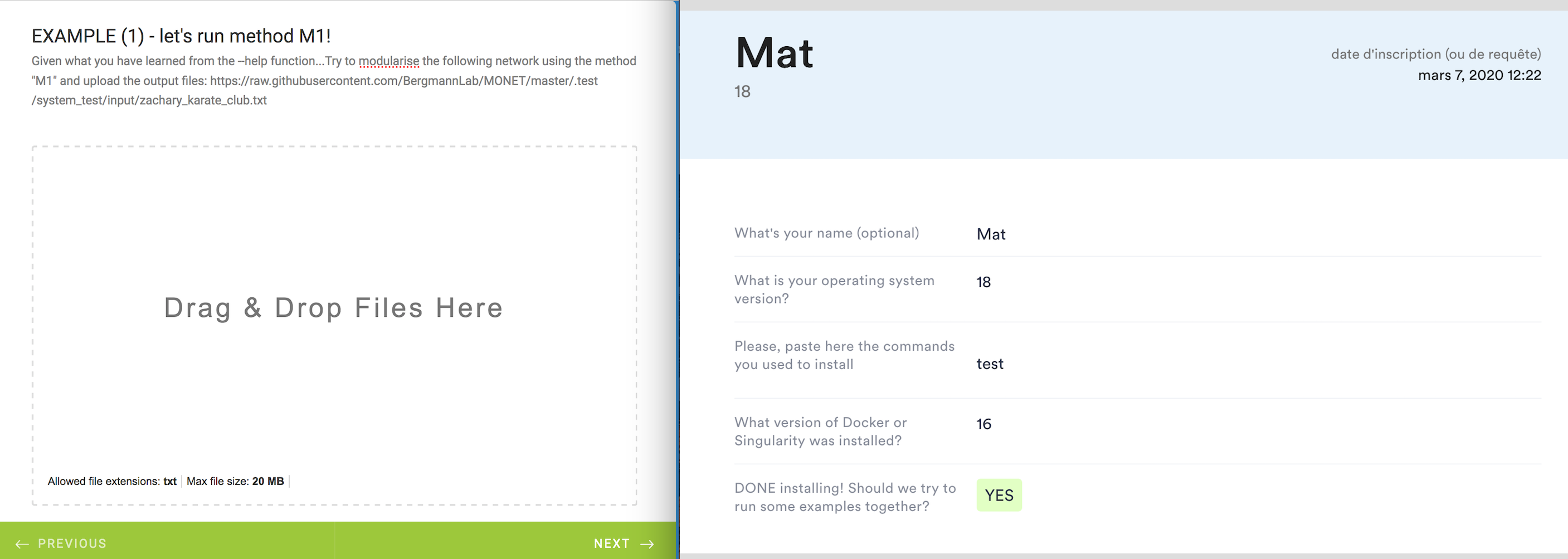Select the green YES answer badge
The width and height of the screenshot is (1568, 559).
(x=999, y=495)
